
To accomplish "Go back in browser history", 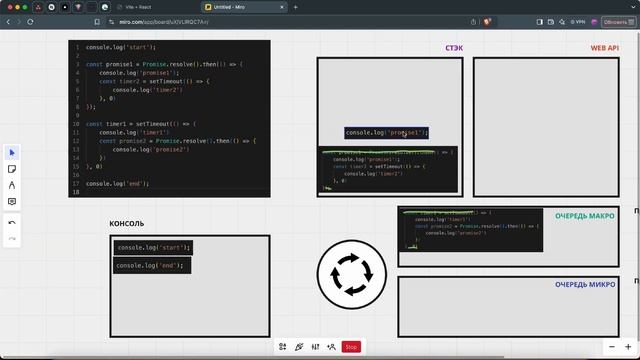I will tap(8, 22).
